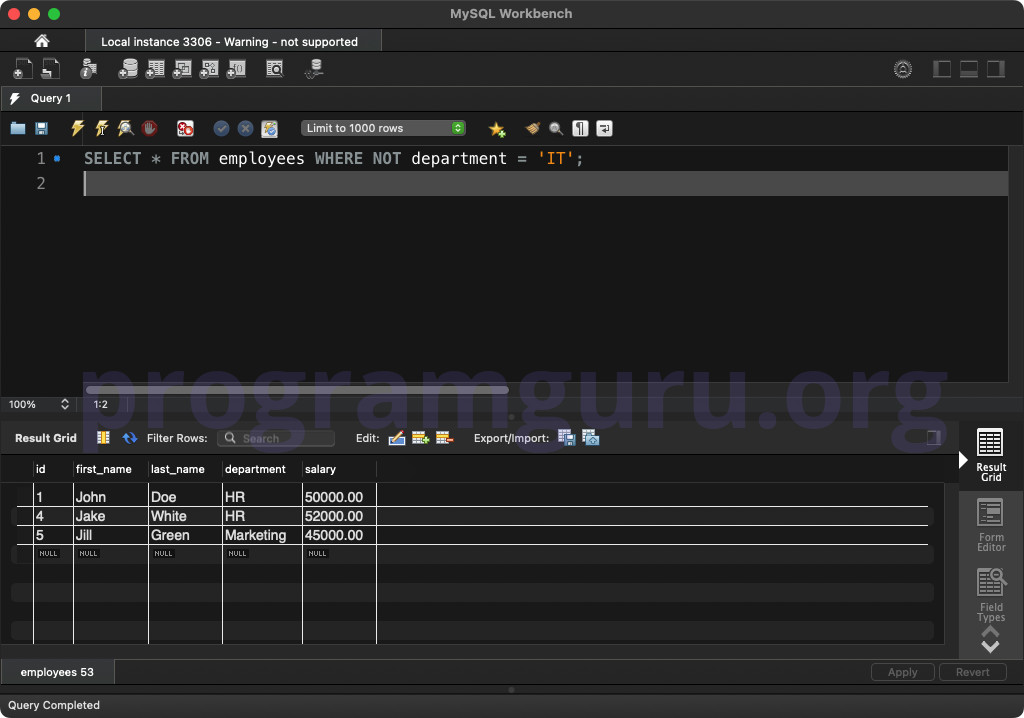Open find panel magnifier icon in editor toolbar
1024x718 pixels.
[x=556, y=128]
